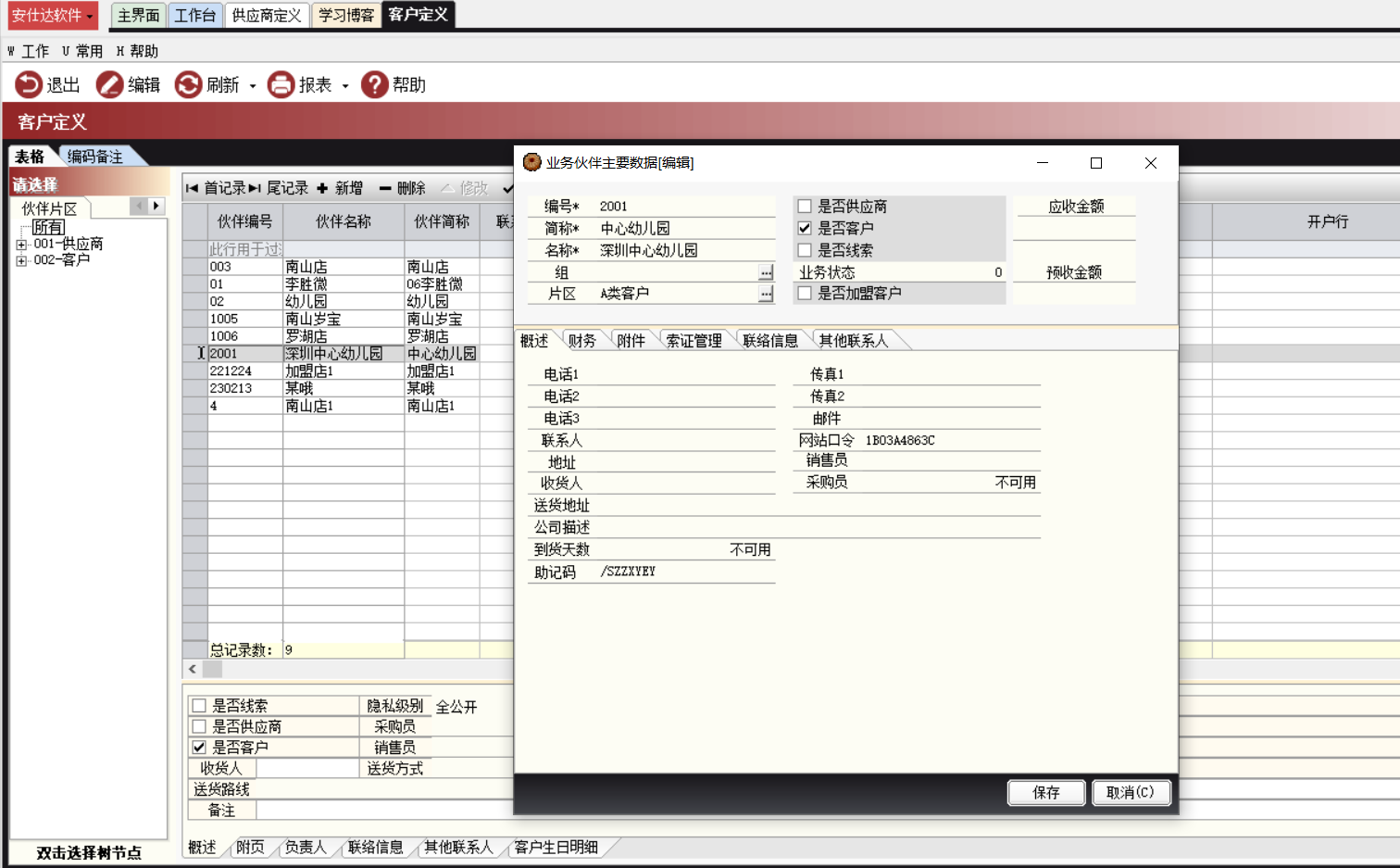Click the 罗湖店 name cell
The width and height of the screenshot is (1400, 868).
click(x=344, y=336)
